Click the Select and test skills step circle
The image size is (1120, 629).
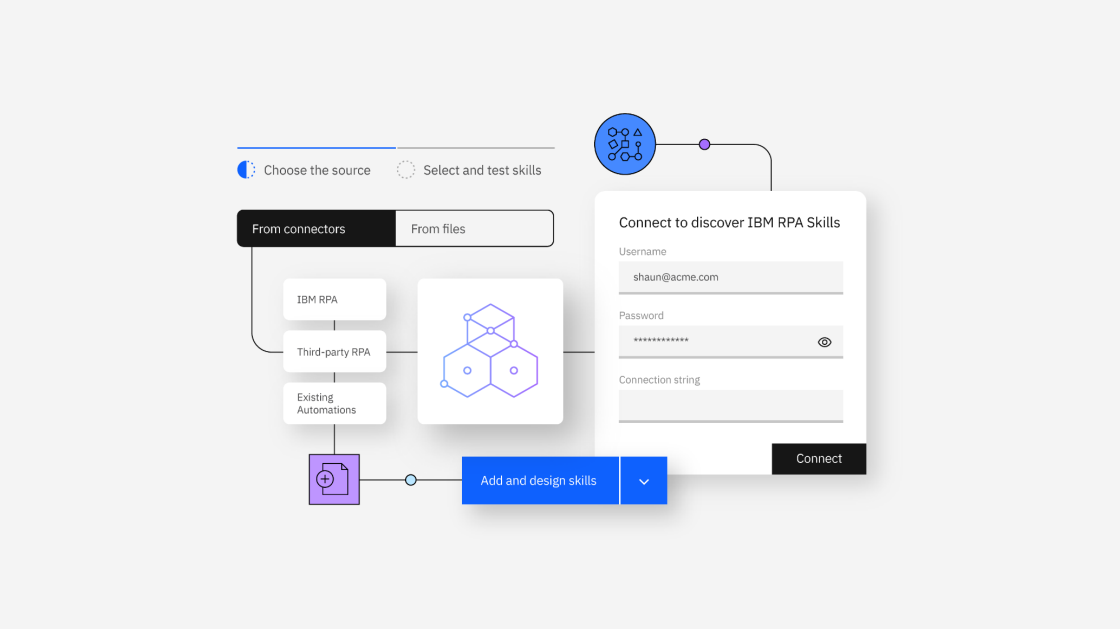pyautogui.click(x=406, y=170)
